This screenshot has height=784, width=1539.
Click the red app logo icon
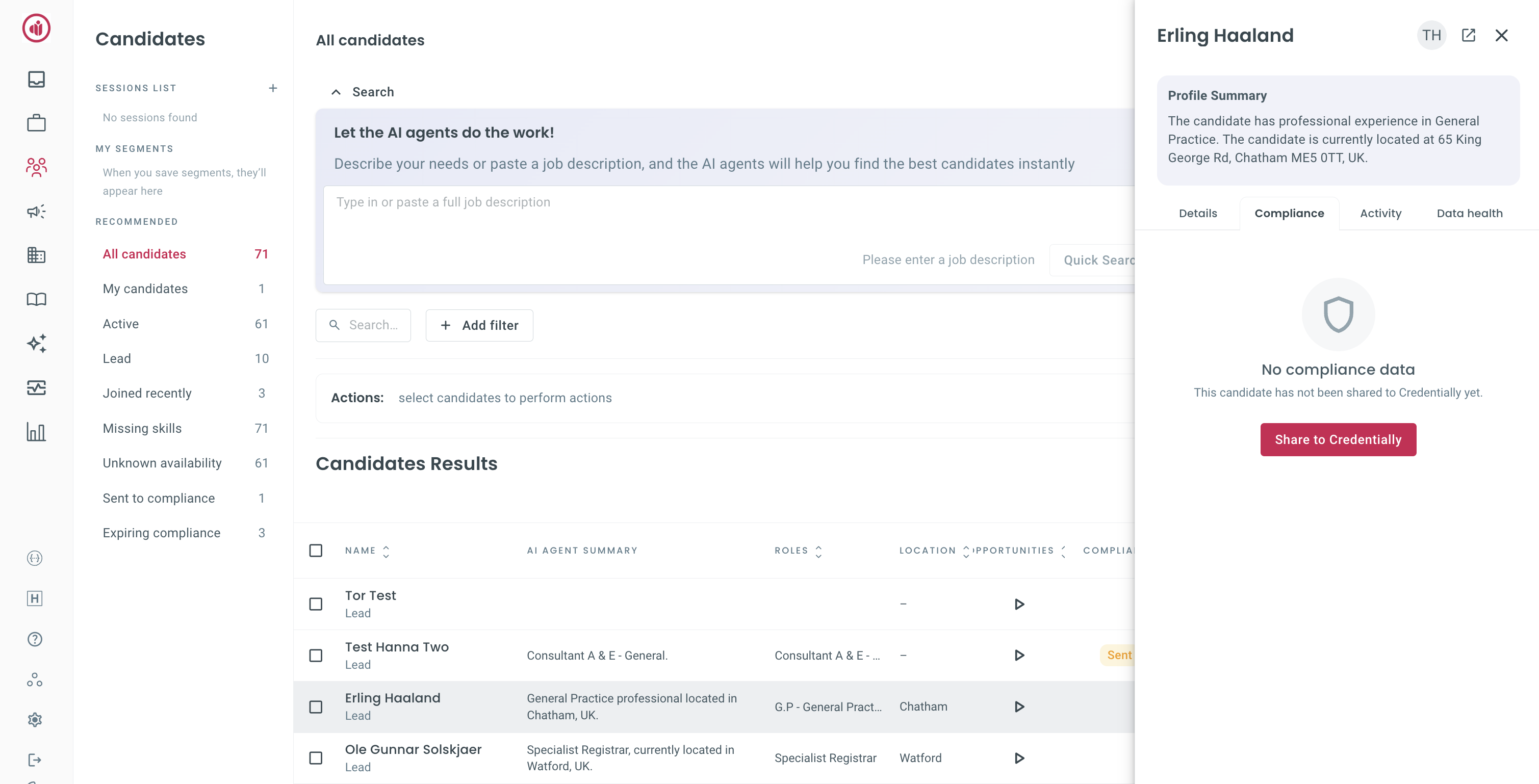(x=36, y=28)
